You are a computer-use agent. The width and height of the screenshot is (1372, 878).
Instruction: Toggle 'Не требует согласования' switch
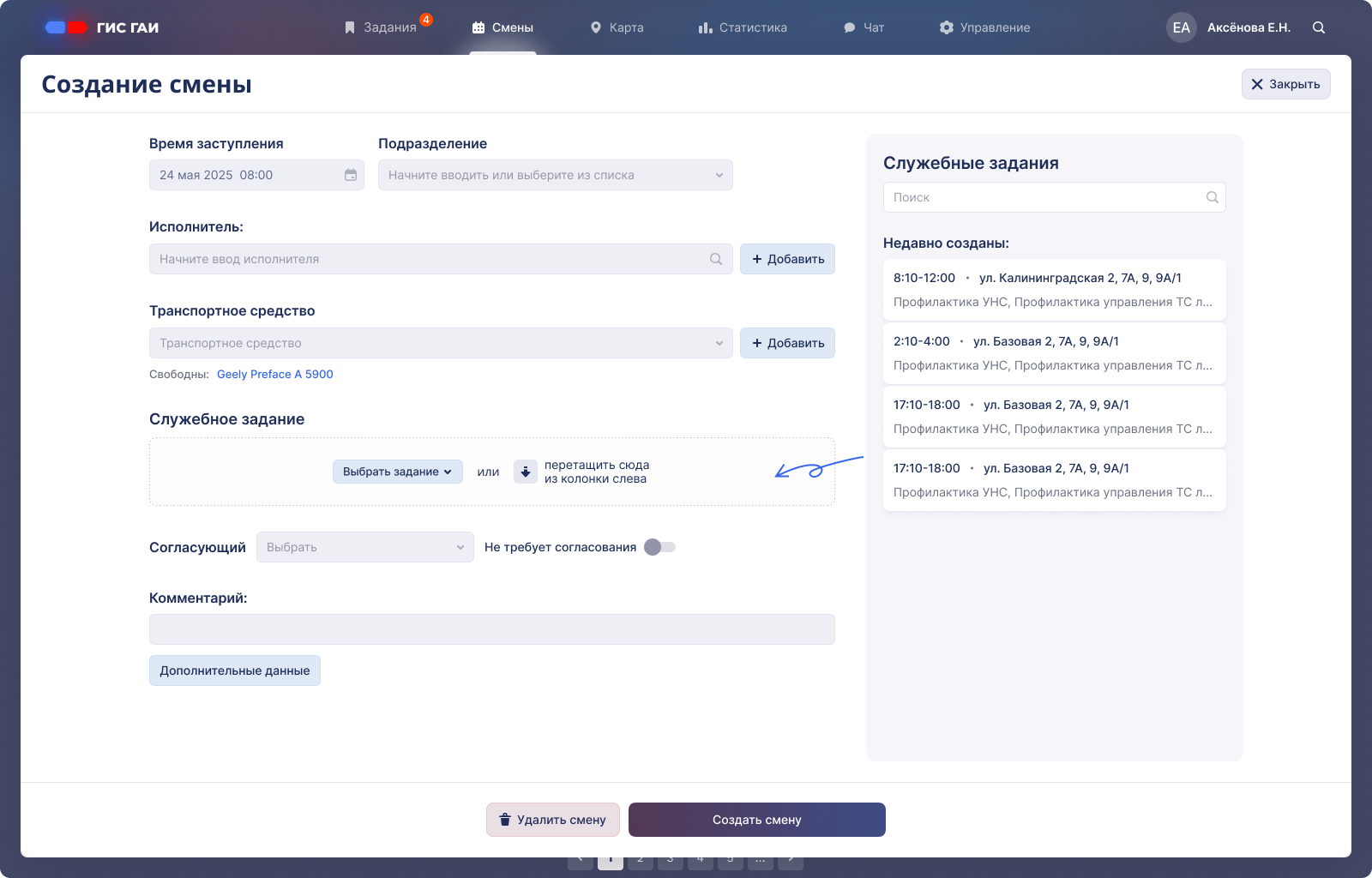point(660,547)
